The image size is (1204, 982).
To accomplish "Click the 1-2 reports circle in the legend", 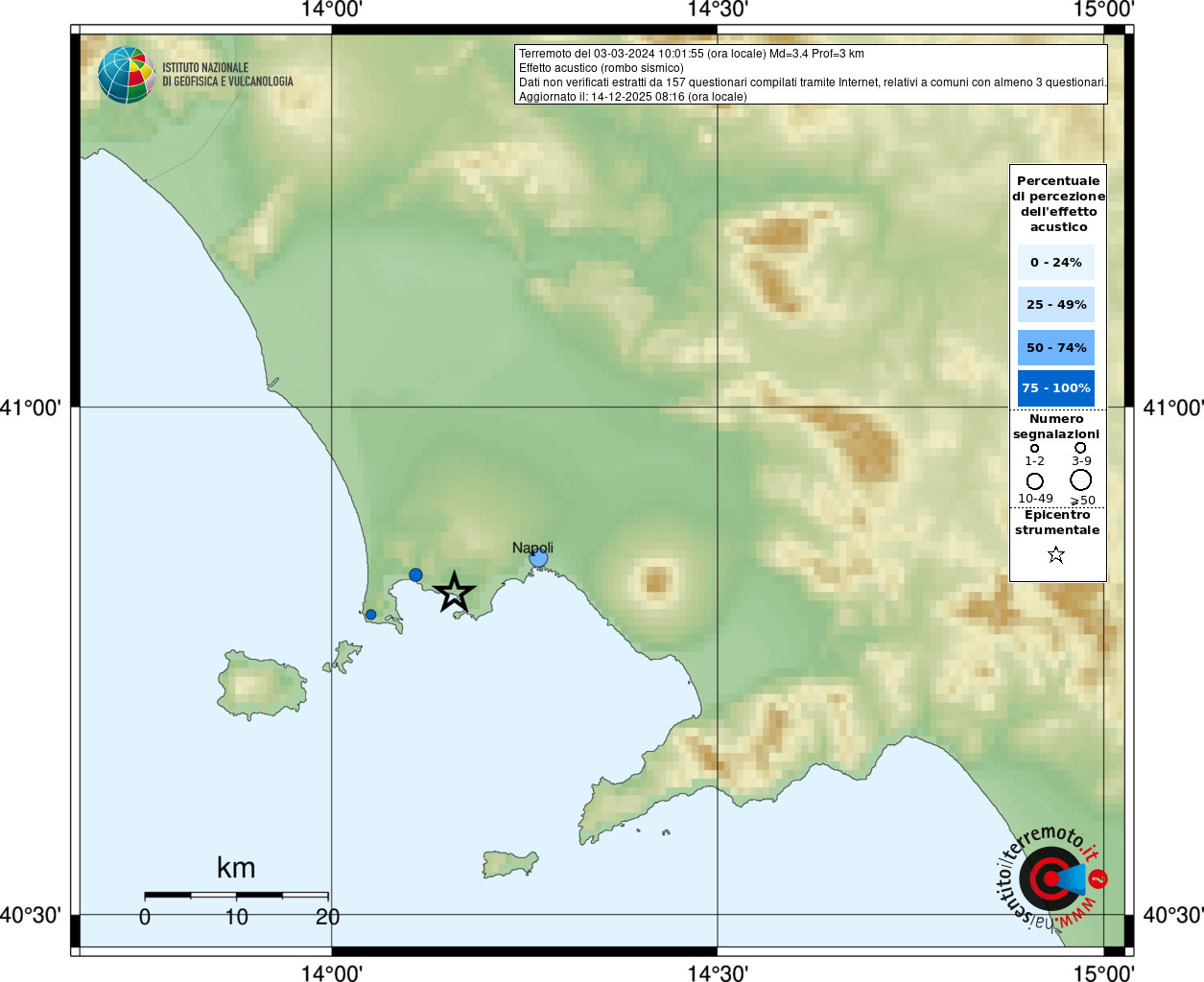I will [1034, 448].
